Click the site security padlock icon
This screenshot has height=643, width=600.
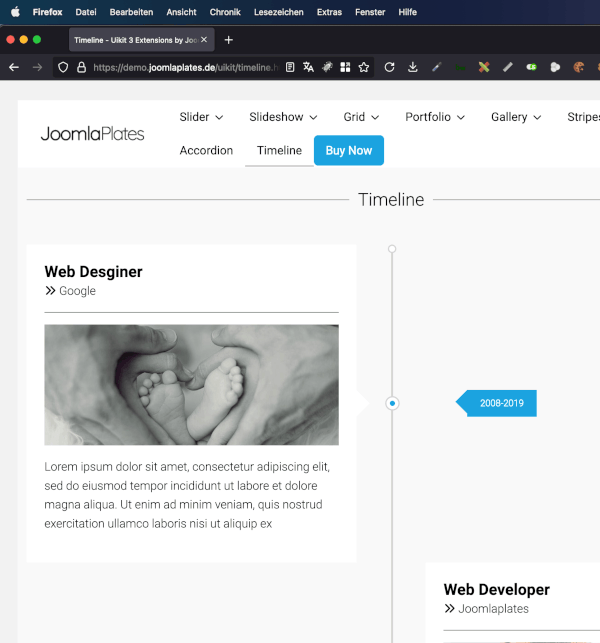tap(82, 67)
